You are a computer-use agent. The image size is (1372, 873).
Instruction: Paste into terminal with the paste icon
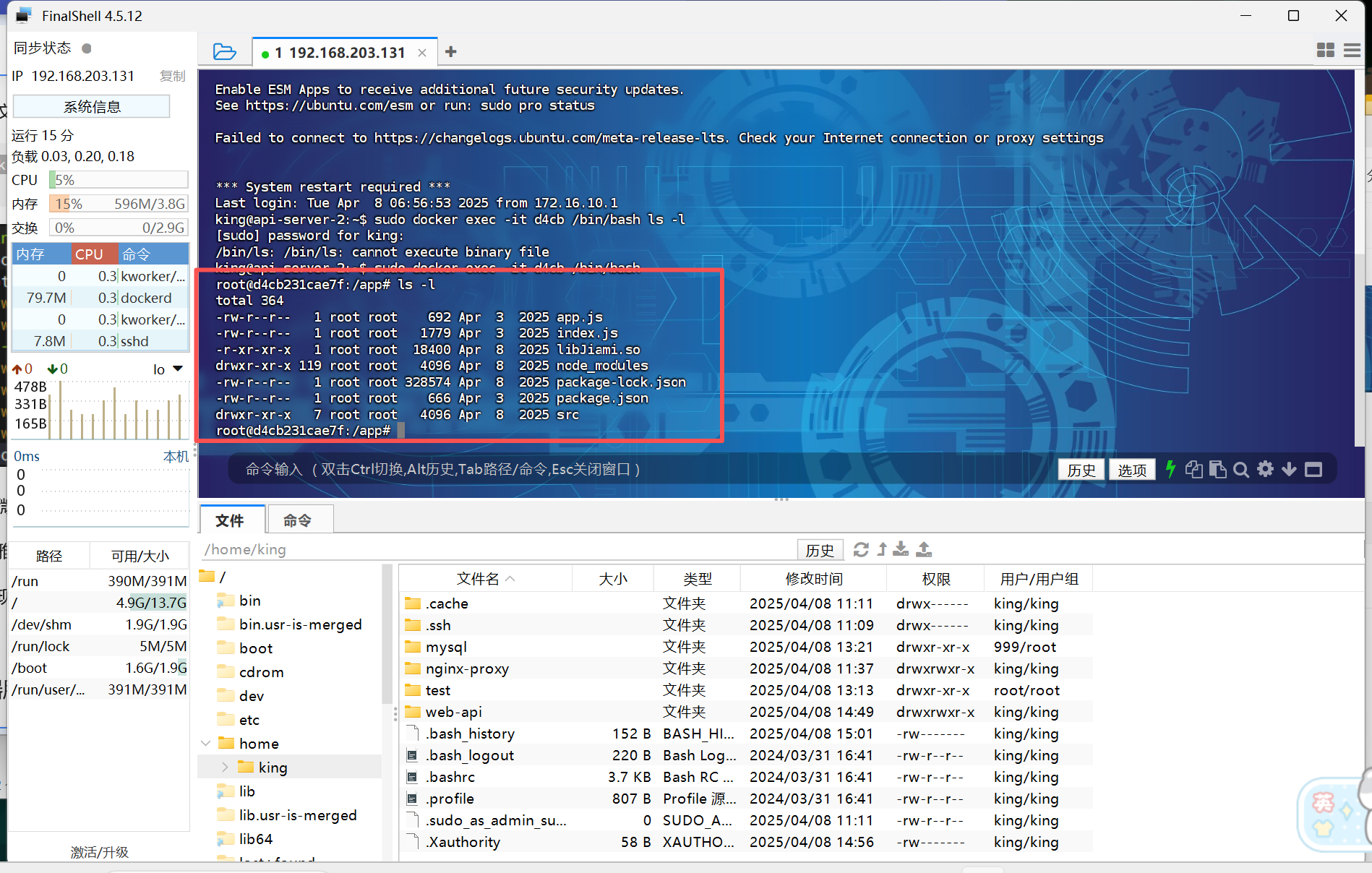click(1218, 470)
